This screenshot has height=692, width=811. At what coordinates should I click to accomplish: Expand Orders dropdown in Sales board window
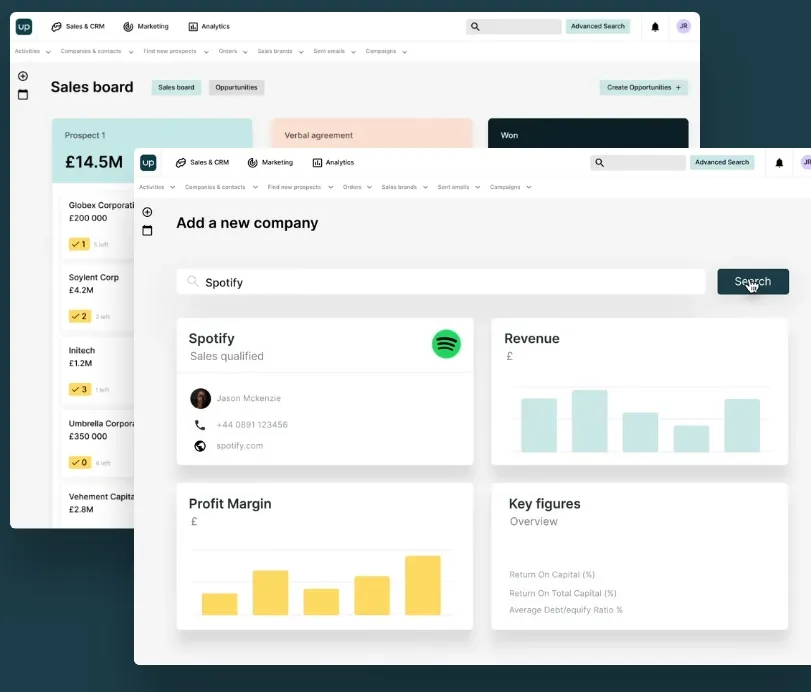click(233, 51)
